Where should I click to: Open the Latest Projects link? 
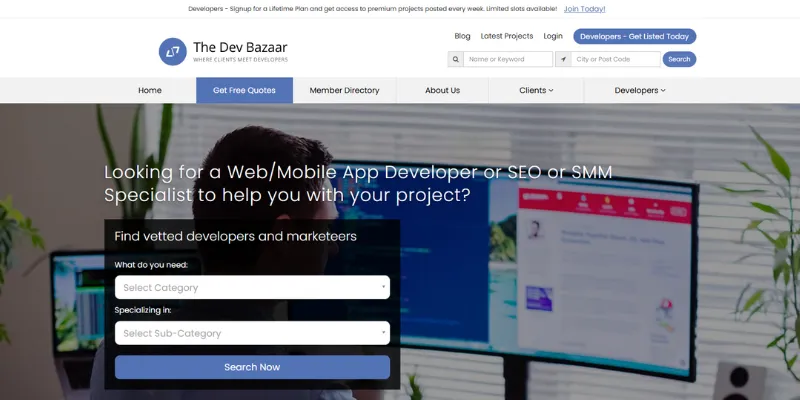point(507,36)
